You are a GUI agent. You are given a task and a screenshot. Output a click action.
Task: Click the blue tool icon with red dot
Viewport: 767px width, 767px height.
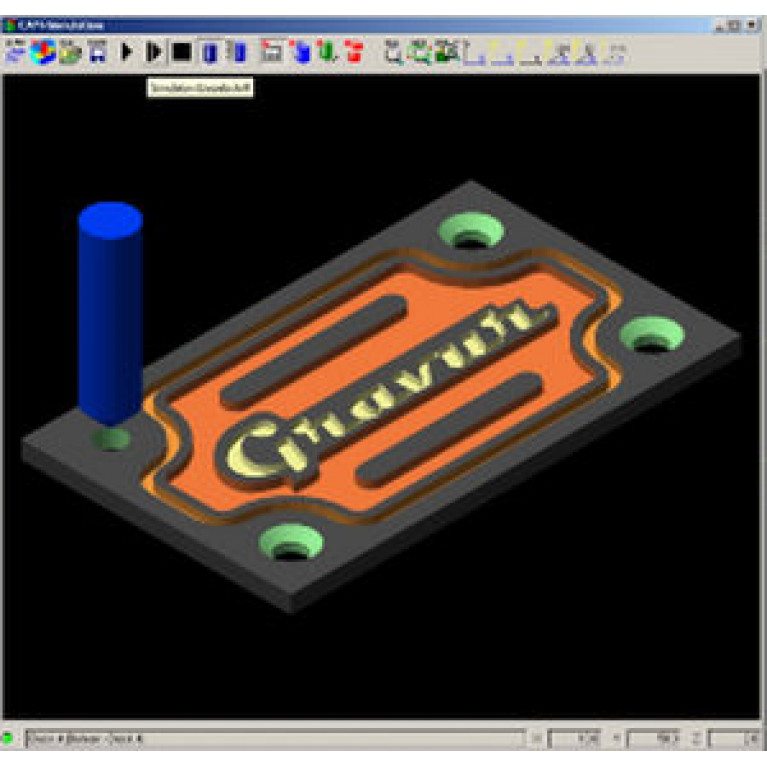(300, 52)
